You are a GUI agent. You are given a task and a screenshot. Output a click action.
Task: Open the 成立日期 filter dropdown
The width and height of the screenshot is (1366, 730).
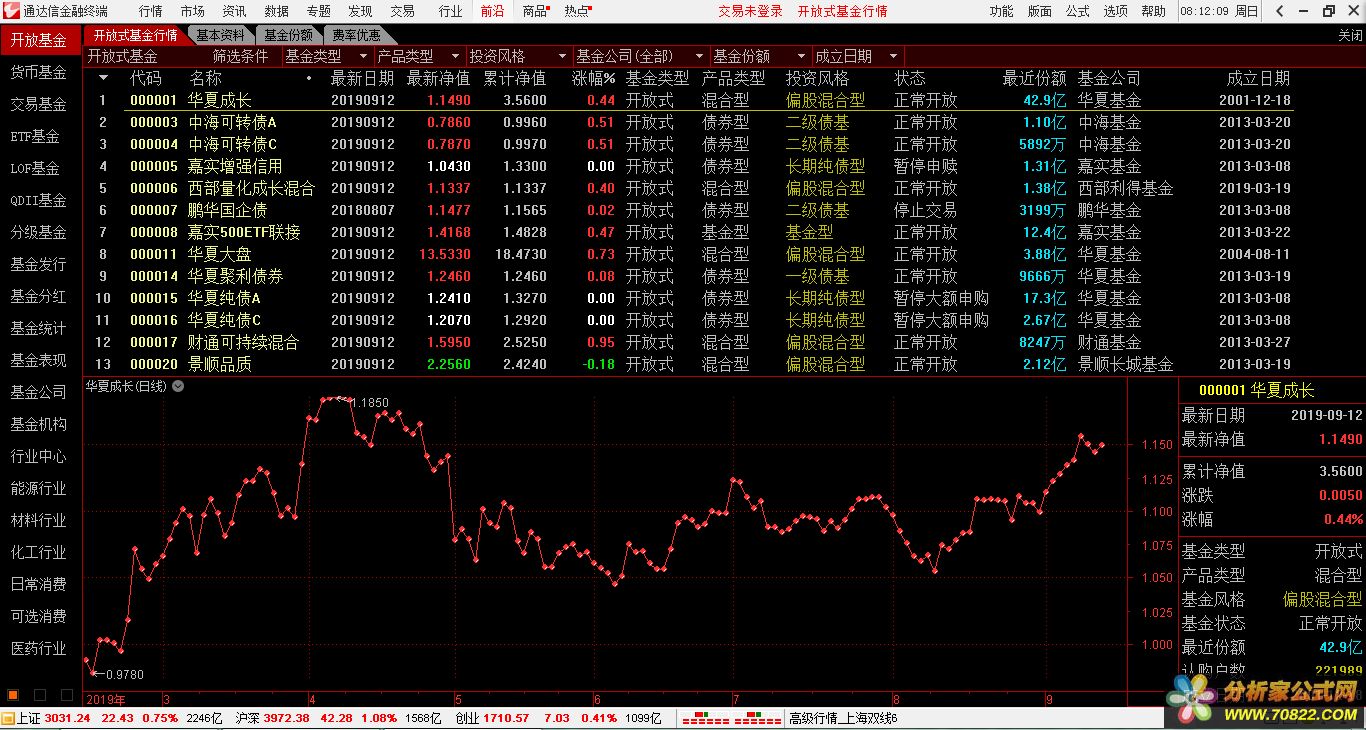pyautogui.click(x=857, y=56)
